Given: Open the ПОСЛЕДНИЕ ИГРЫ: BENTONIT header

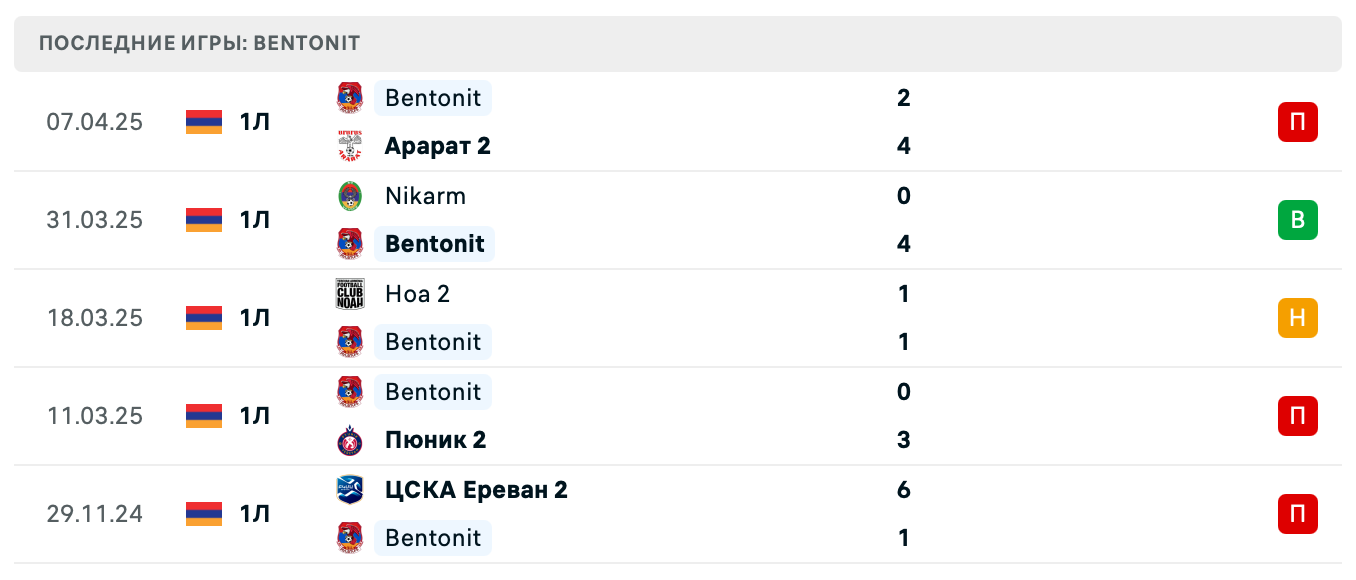Looking at the screenshot, I should (198, 43).
